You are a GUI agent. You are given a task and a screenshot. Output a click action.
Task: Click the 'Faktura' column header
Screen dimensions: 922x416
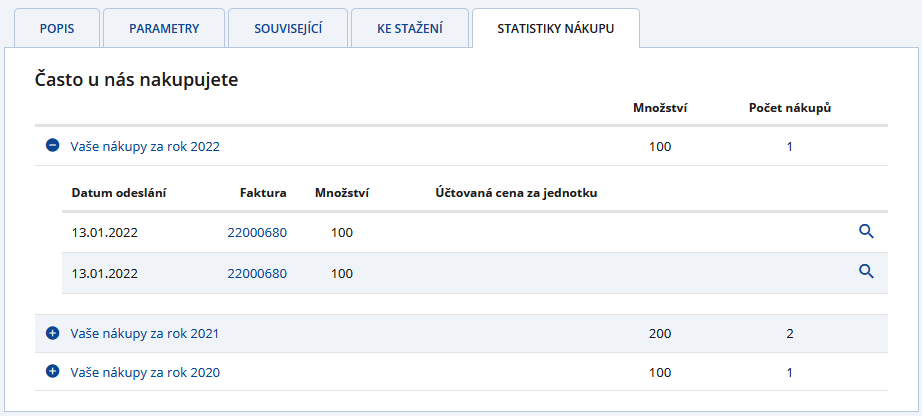263,192
